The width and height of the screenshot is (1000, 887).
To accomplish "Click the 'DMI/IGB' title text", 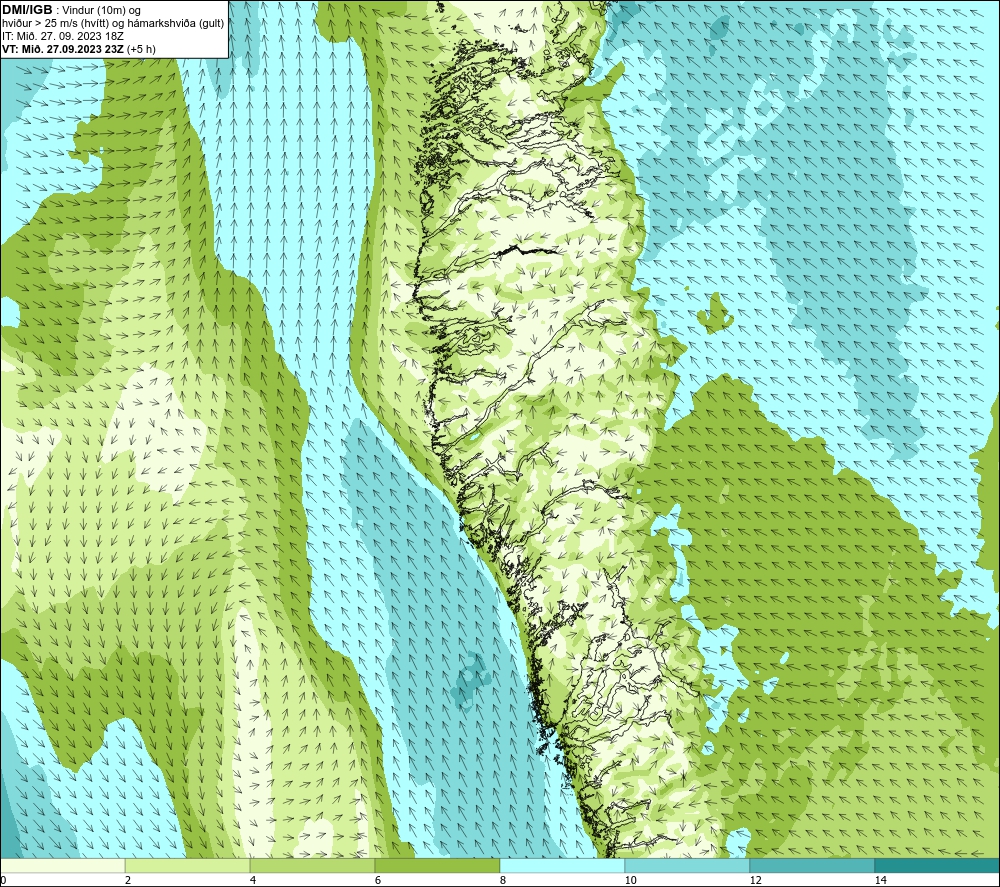I will point(27,10).
